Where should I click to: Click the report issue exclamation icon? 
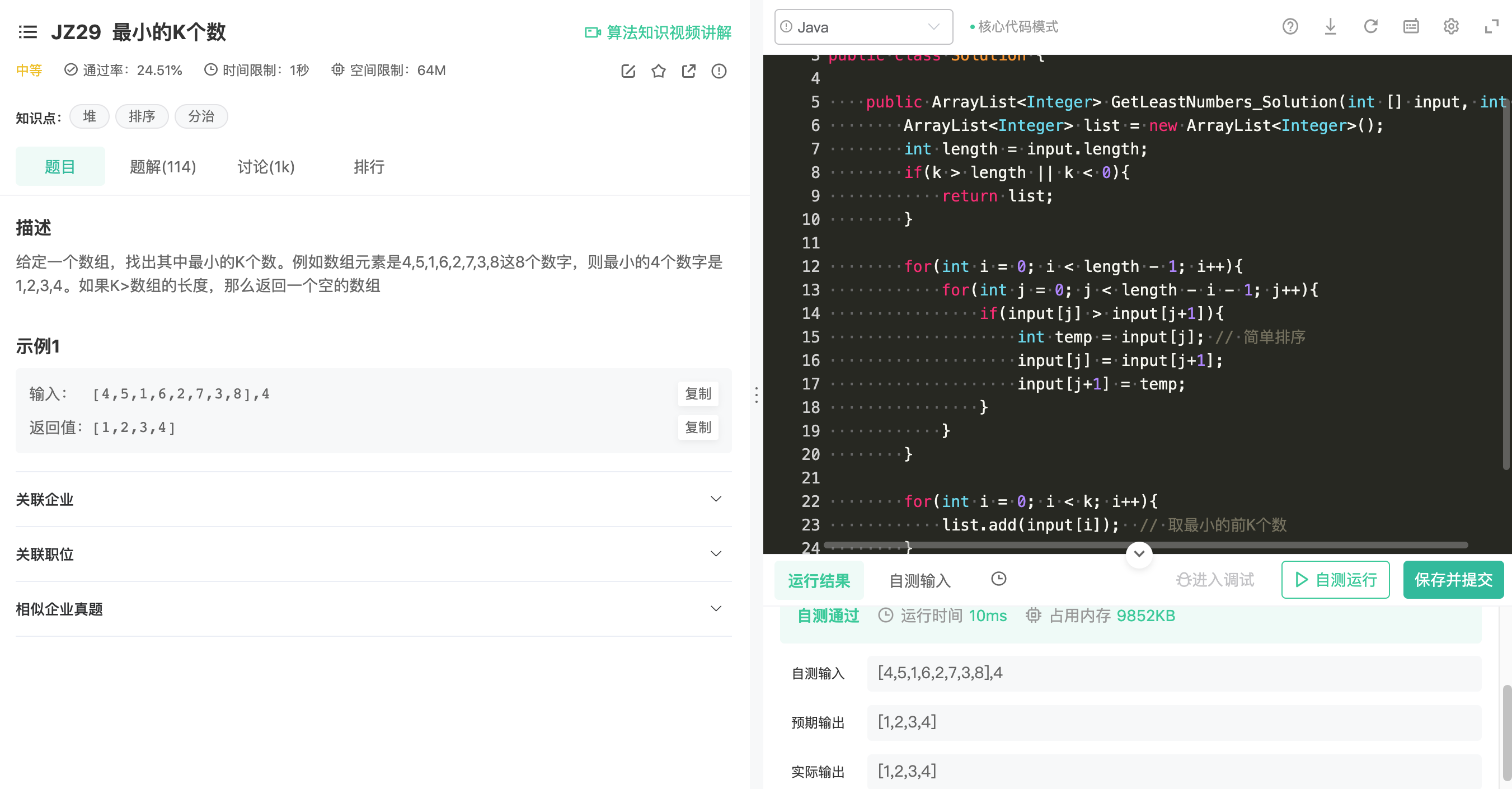[719, 71]
